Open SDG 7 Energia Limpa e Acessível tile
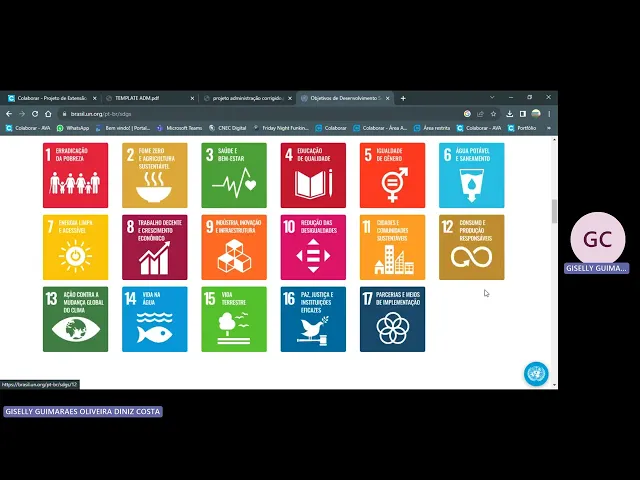This screenshot has height=480, width=640. 76,247
